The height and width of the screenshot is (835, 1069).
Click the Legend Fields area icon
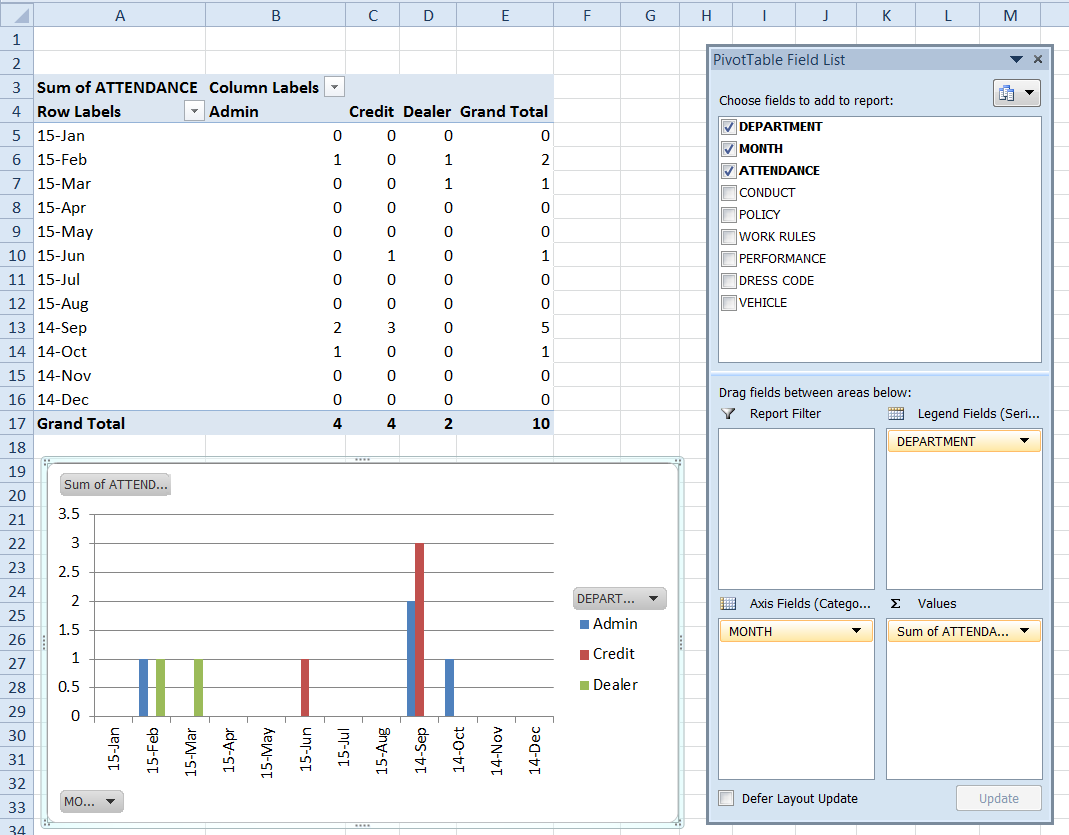point(896,413)
